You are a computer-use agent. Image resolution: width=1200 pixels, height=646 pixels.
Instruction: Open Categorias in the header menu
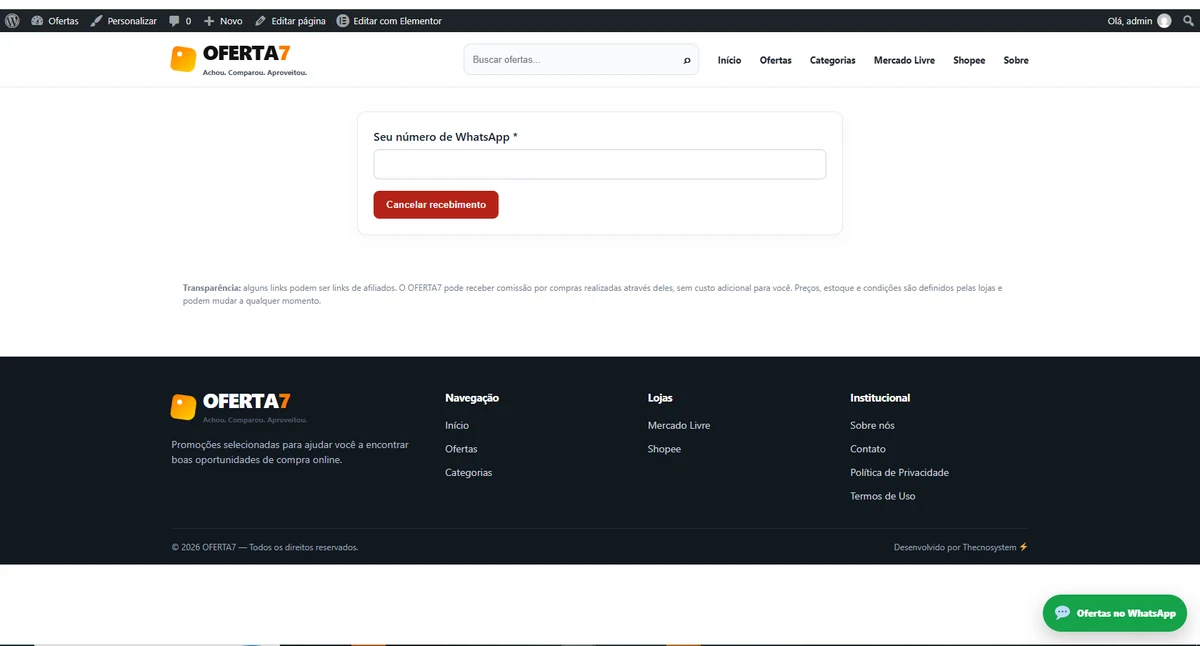coord(832,60)
